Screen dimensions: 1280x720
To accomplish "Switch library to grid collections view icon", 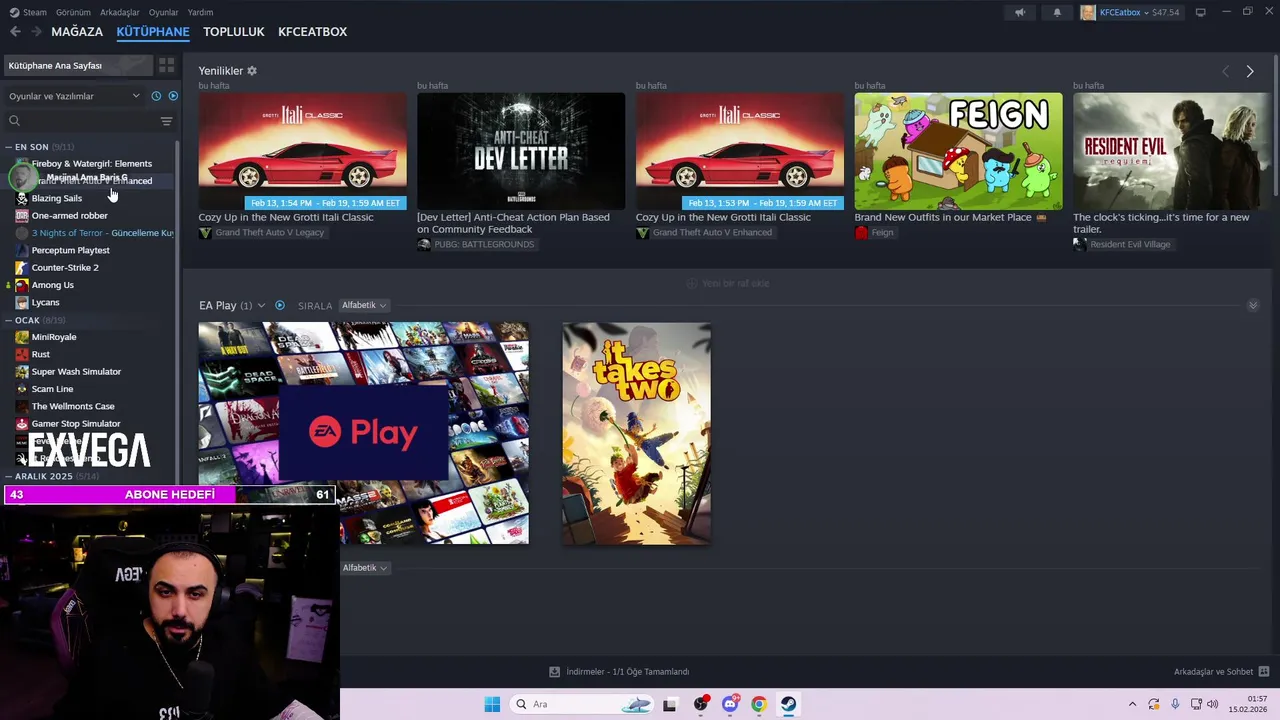I will click(x=166, y=65).
